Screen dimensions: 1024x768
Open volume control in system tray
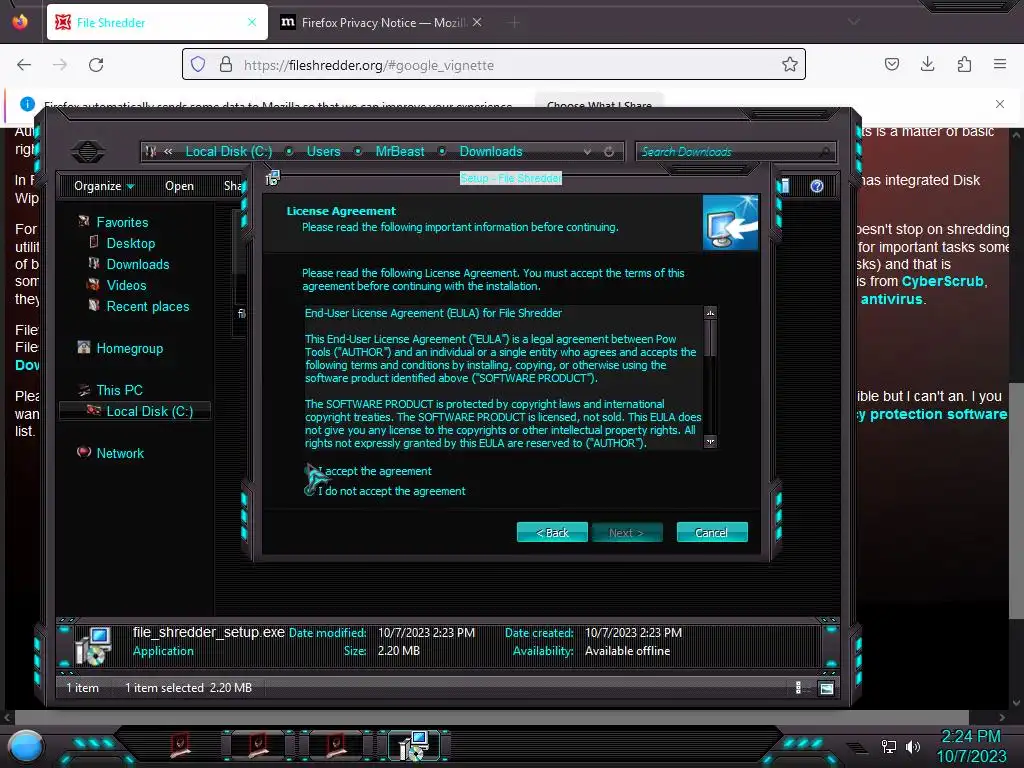pyautogui.click(x=912, y=746)
